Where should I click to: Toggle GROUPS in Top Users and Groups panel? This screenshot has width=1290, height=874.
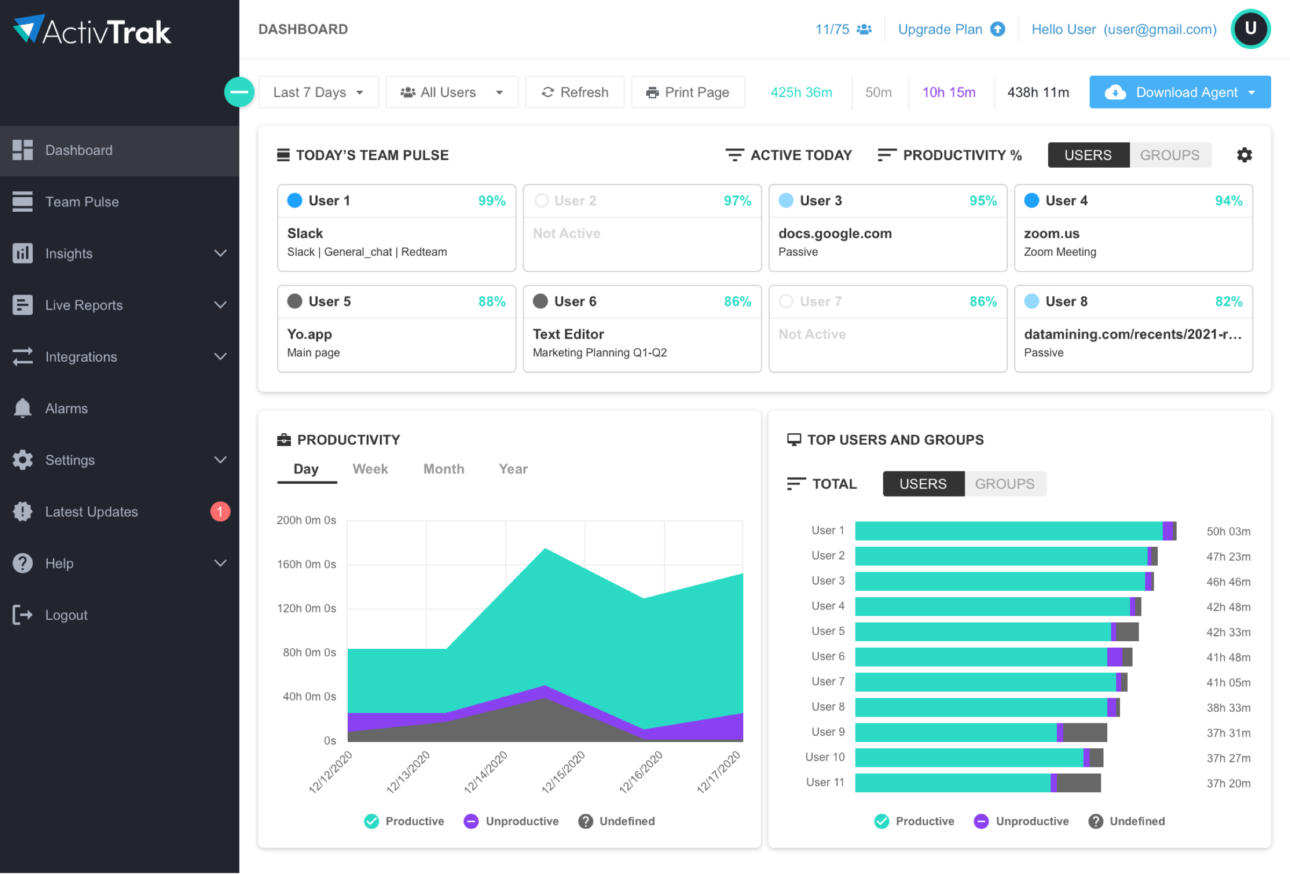click(x=1004, y=483)
